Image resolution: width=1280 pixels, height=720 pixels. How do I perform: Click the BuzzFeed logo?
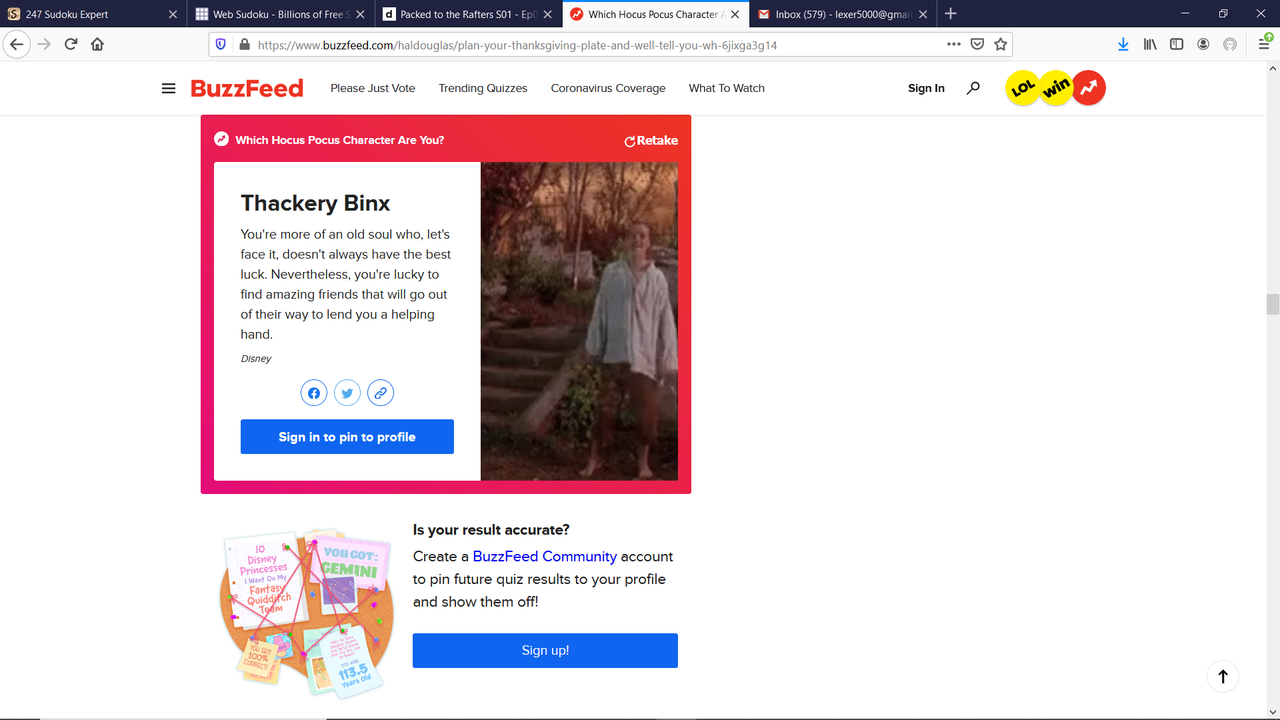[x=247, y=88]
